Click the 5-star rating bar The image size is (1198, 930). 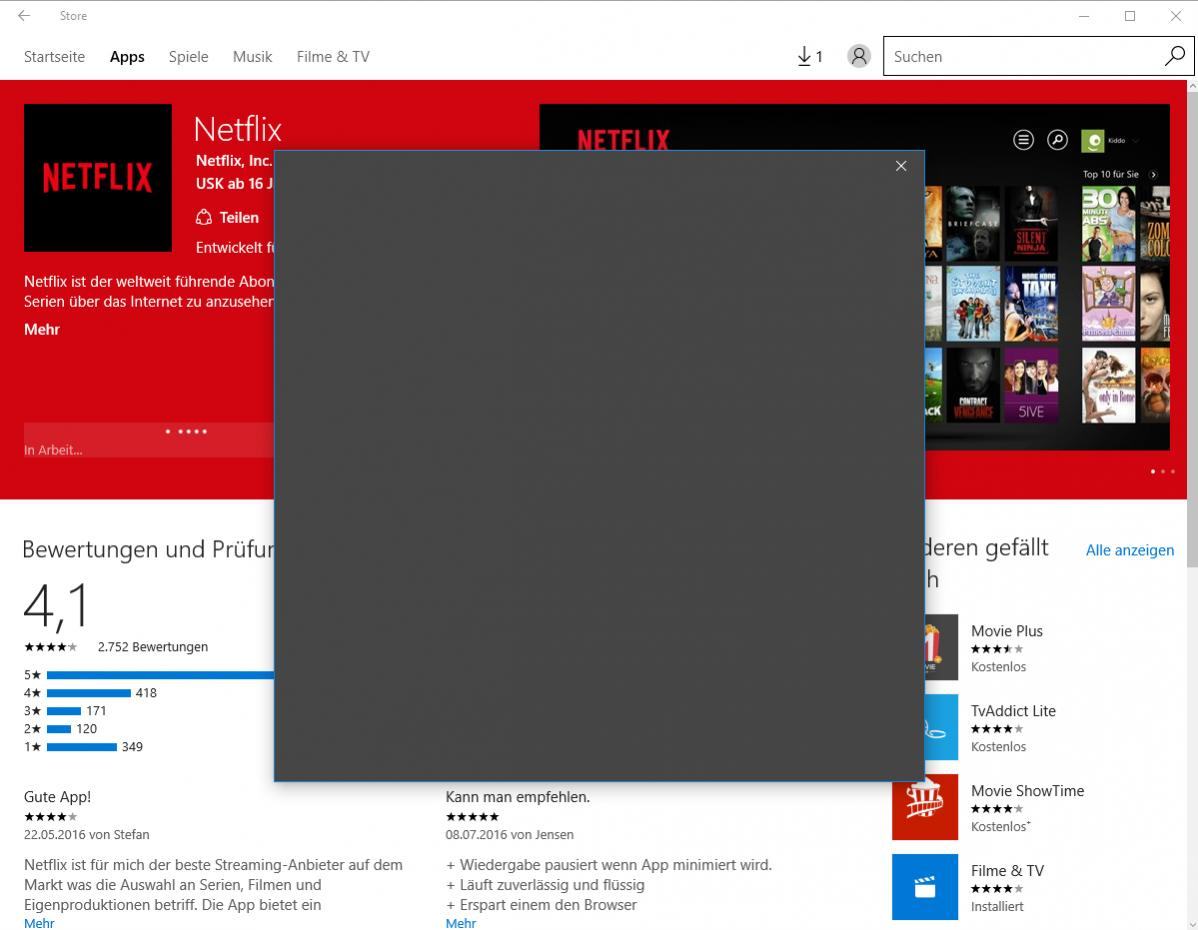pyautogui.click(x=160, y=675)
